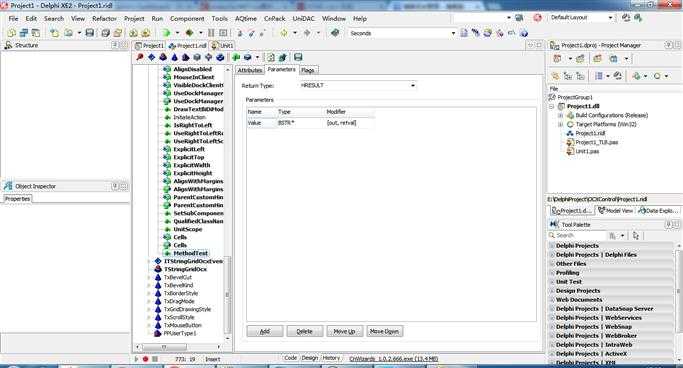Switch to the Unit1 editor tab
The height and width of the screenshot is (368, 683).
222,45
